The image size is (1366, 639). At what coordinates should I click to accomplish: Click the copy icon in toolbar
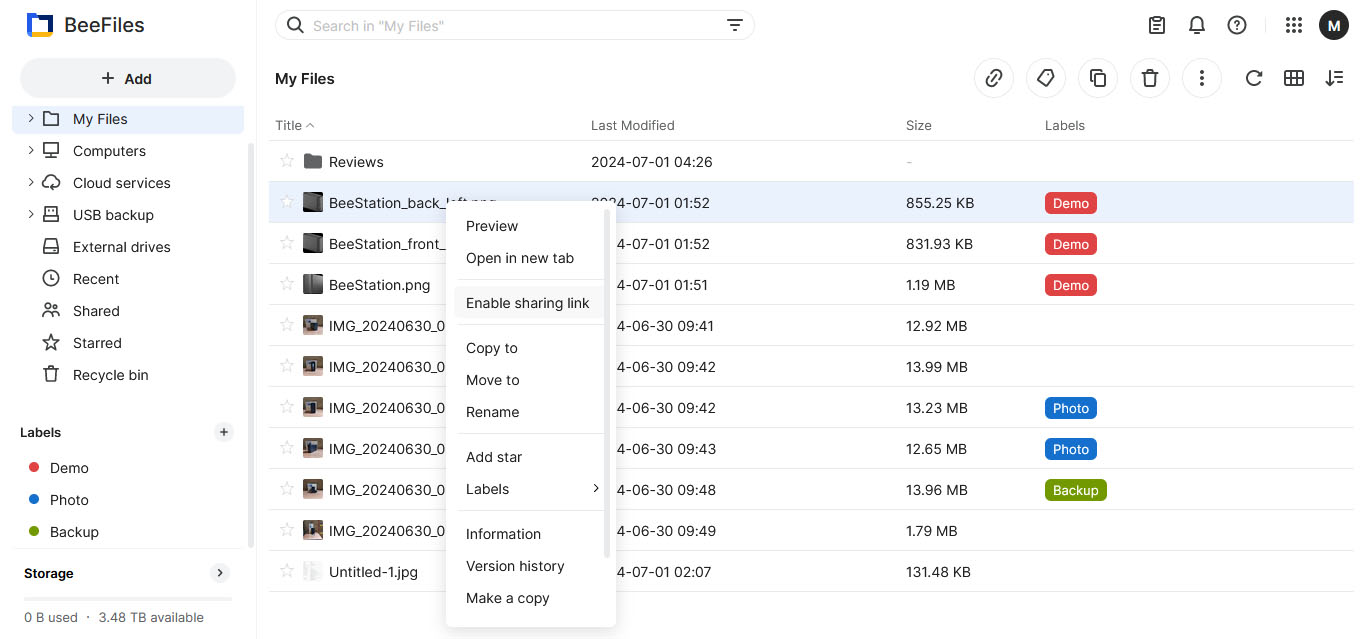click(1098, 78)
